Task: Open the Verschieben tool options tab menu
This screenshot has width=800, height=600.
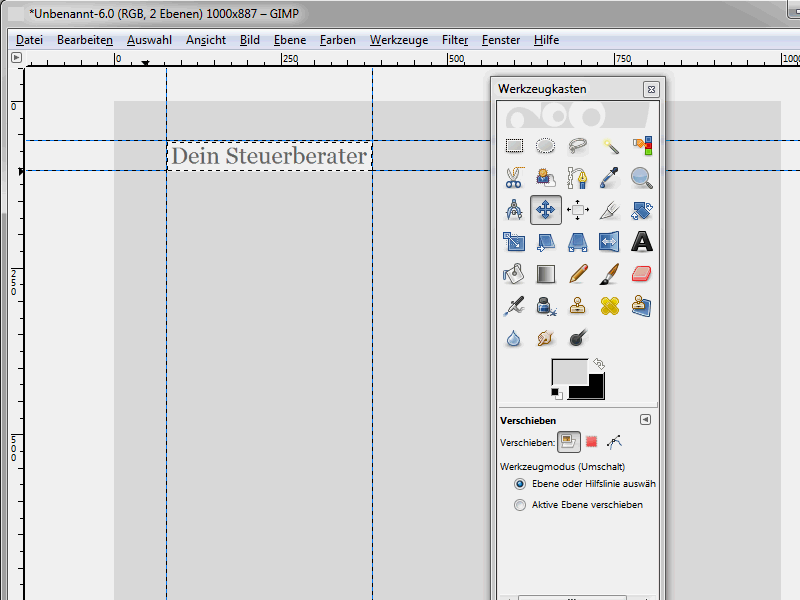Action: 645,419
